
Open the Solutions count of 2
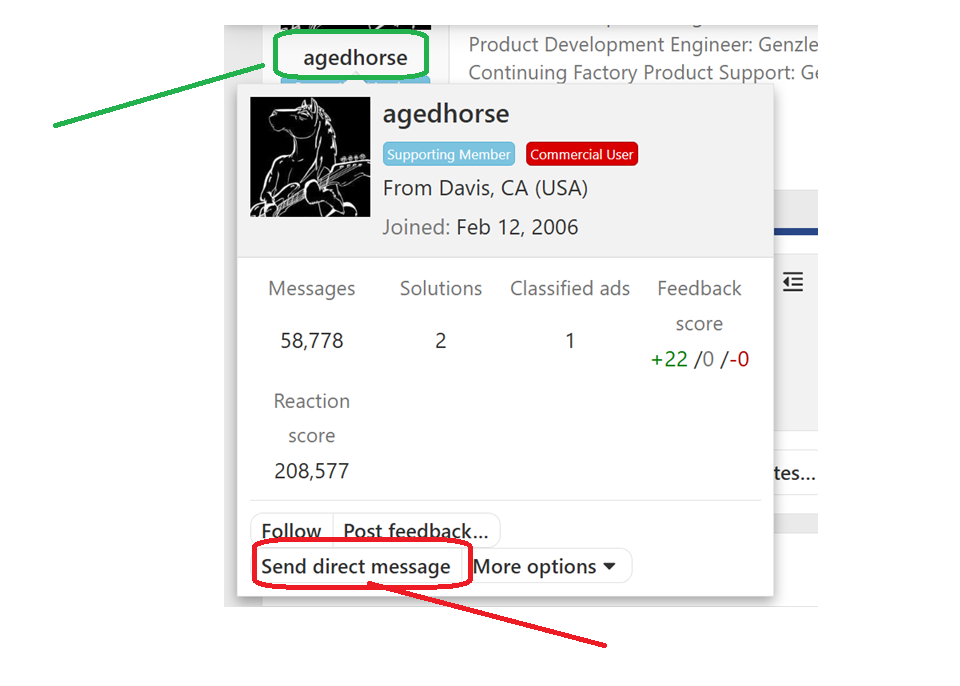pyautogui.click(x=441, y=341)
